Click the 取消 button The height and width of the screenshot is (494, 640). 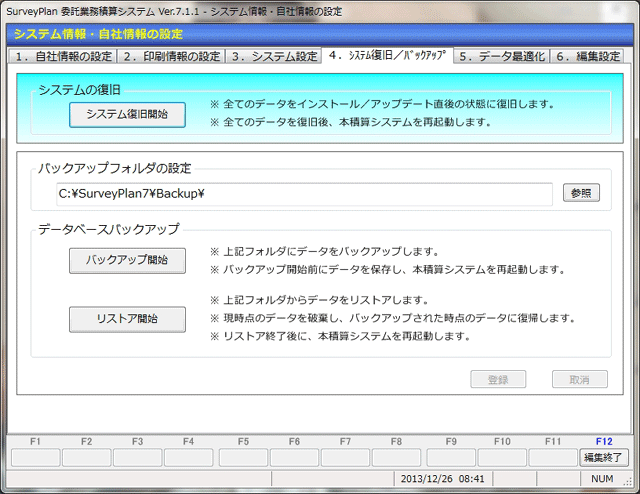click(580, 379)
